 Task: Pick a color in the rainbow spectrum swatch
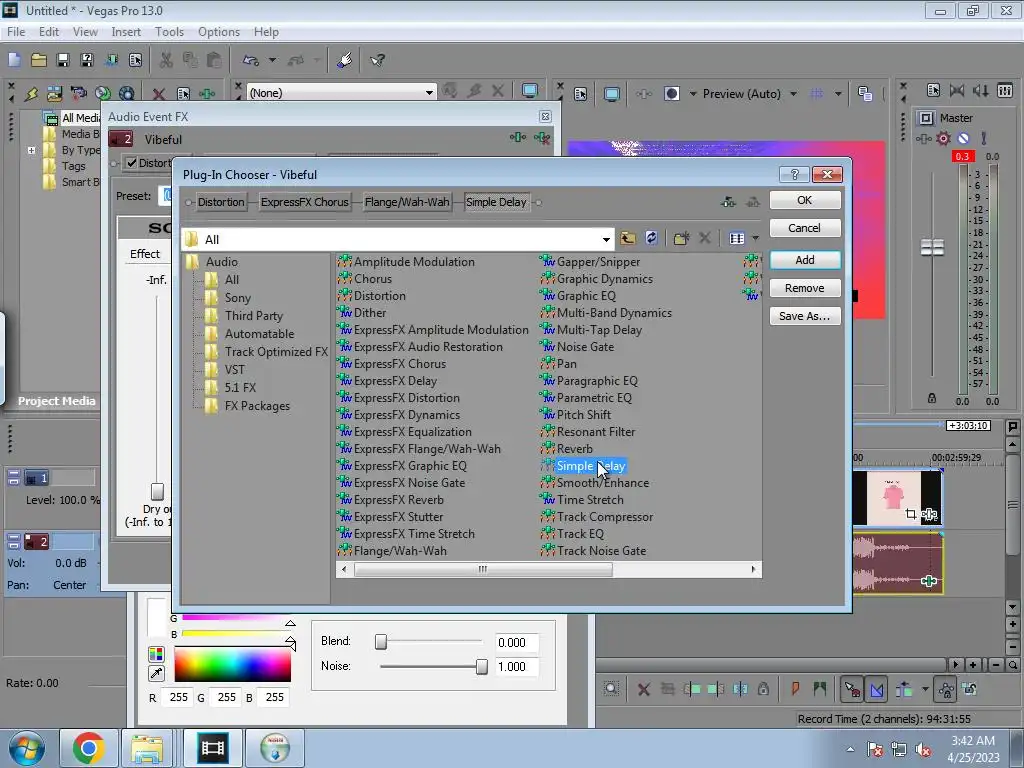[232, 665]
